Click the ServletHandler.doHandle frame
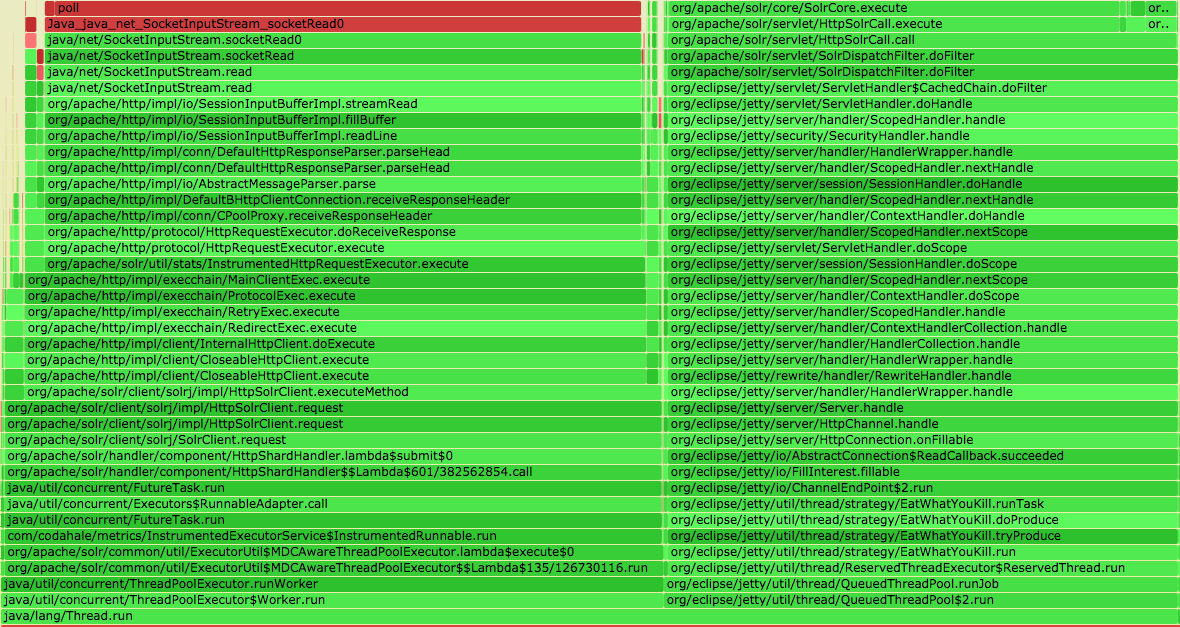Image resolution: width=1180 pixels, height=627 pixels. pyautogui.click(x=923, y=104)
